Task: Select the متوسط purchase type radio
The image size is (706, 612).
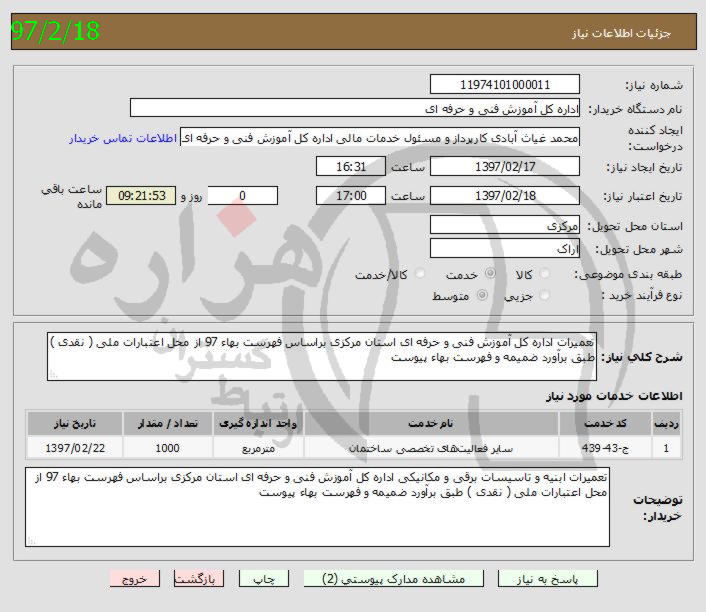Action: tap(482, 295)
